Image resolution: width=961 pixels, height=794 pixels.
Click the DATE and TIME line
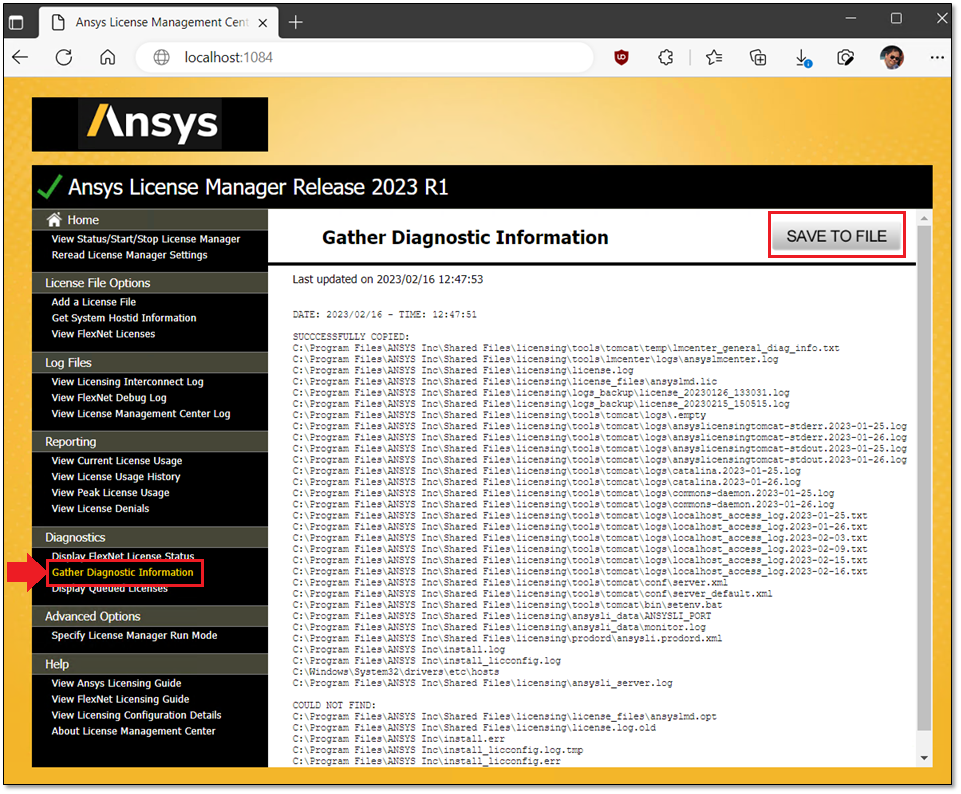384,315
